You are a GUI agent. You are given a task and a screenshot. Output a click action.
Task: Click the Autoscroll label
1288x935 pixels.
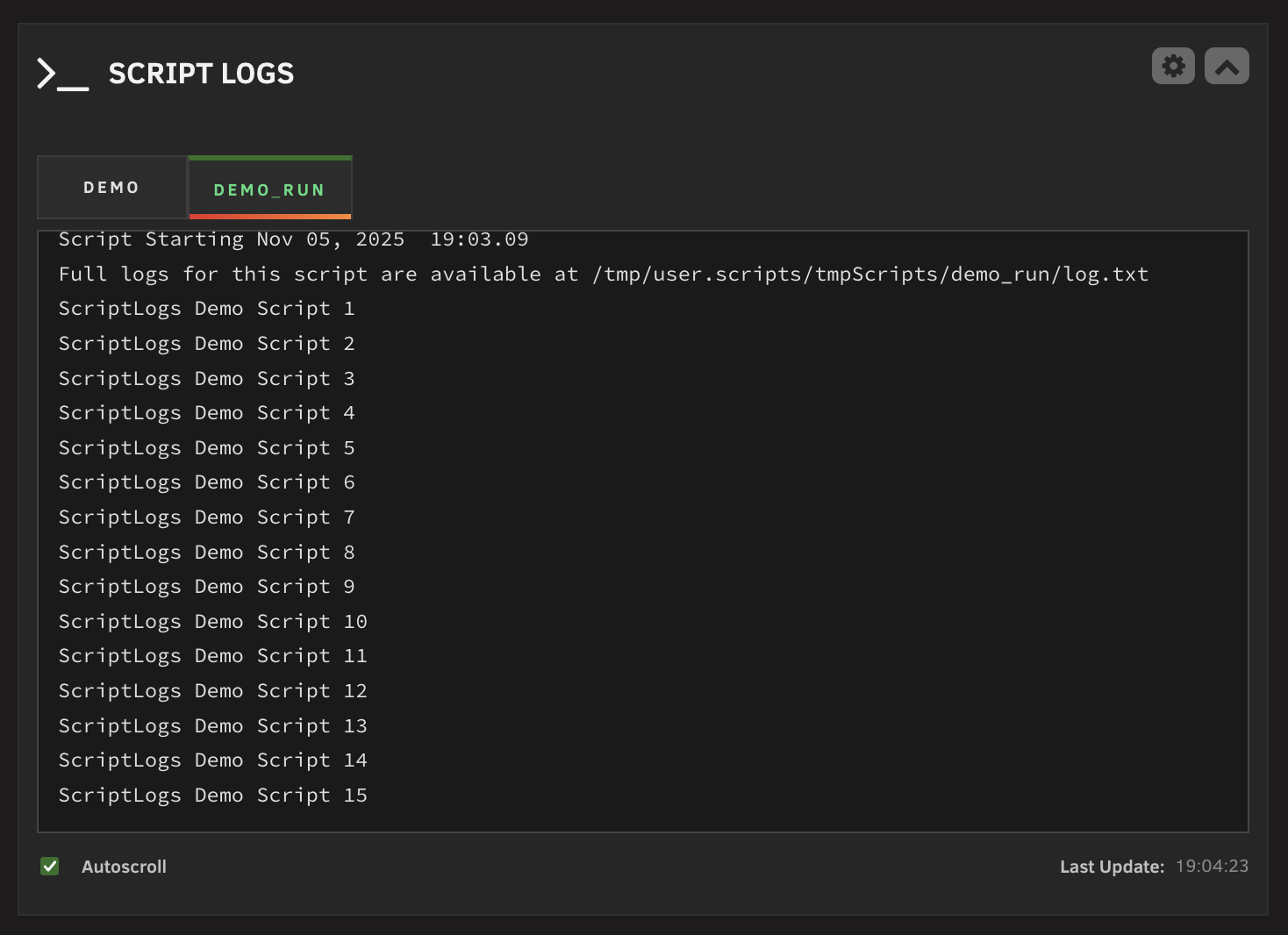[124, 867]
